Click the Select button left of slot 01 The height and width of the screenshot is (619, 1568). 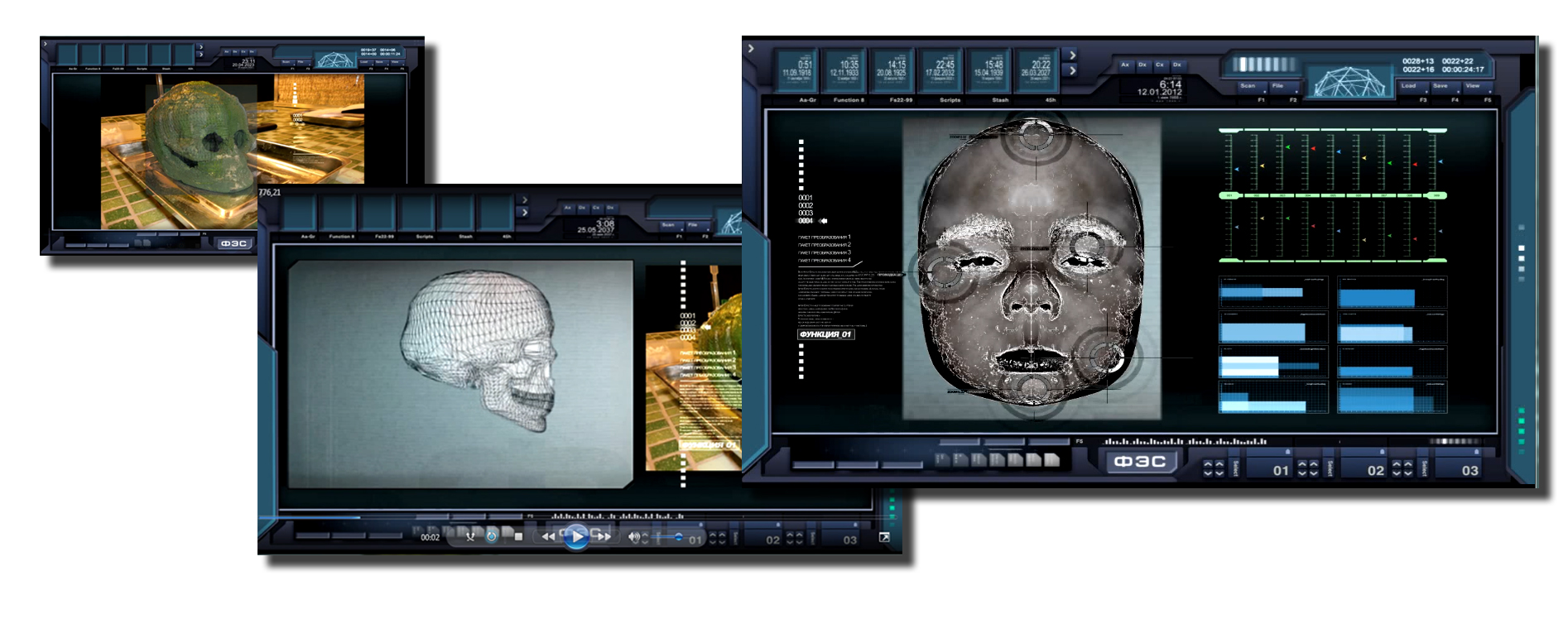(1236, 468)
